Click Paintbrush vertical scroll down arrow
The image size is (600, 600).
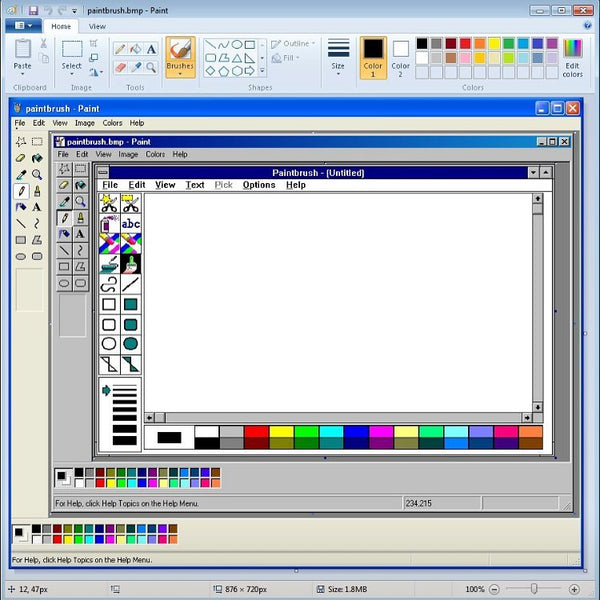point(537,407)
